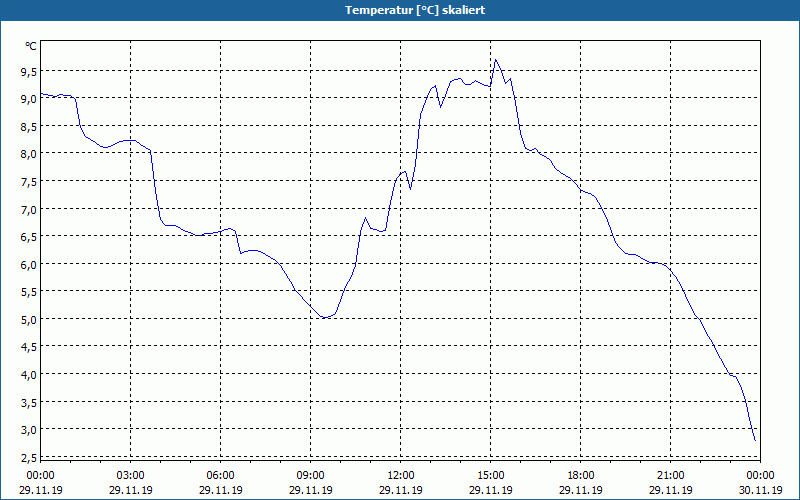Click the 2,5 temperature axis label
This screenshot has width=800, height=500.
[x=29, y=458]
